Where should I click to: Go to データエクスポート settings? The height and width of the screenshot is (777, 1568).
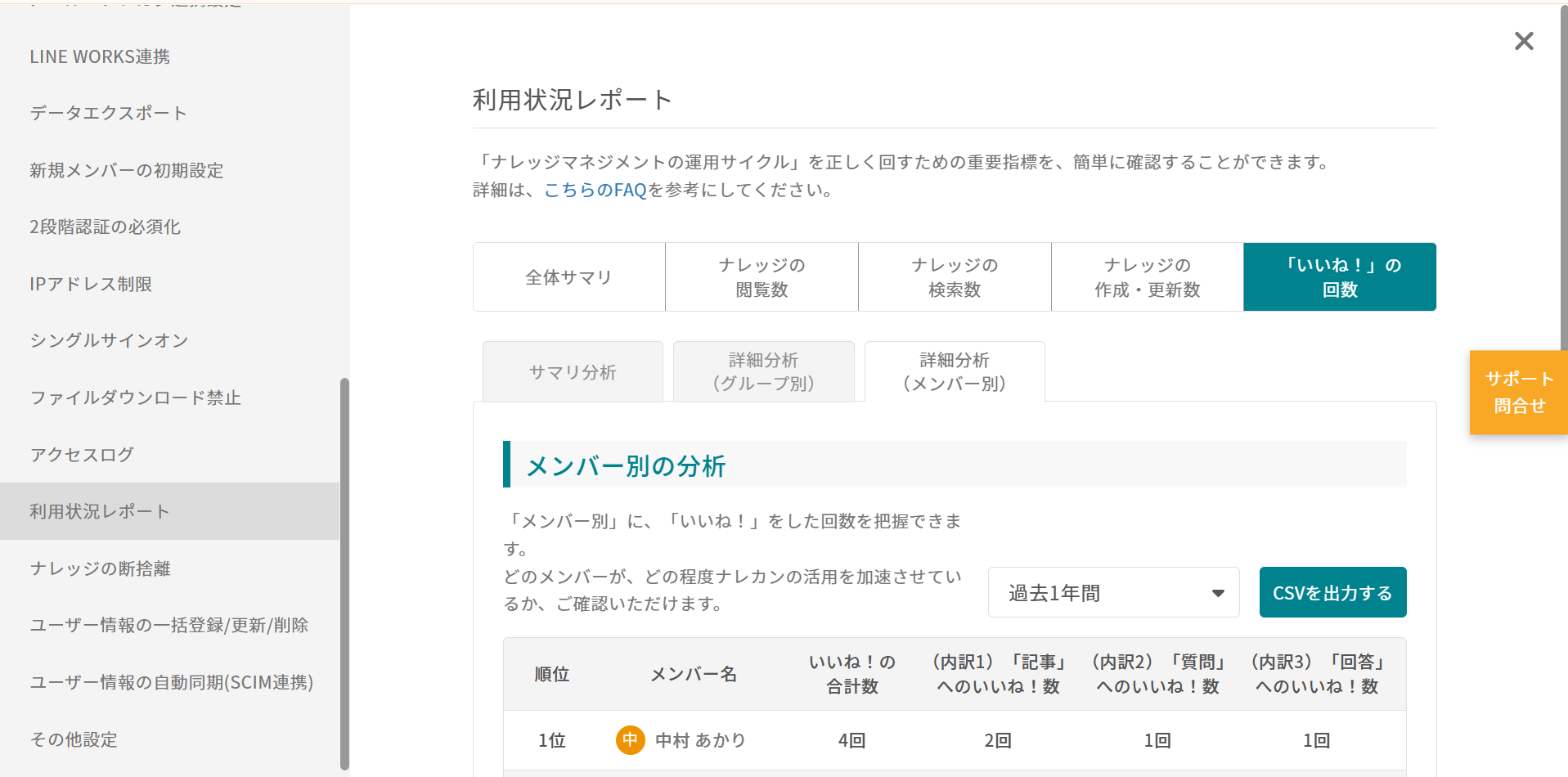[108, 113]
